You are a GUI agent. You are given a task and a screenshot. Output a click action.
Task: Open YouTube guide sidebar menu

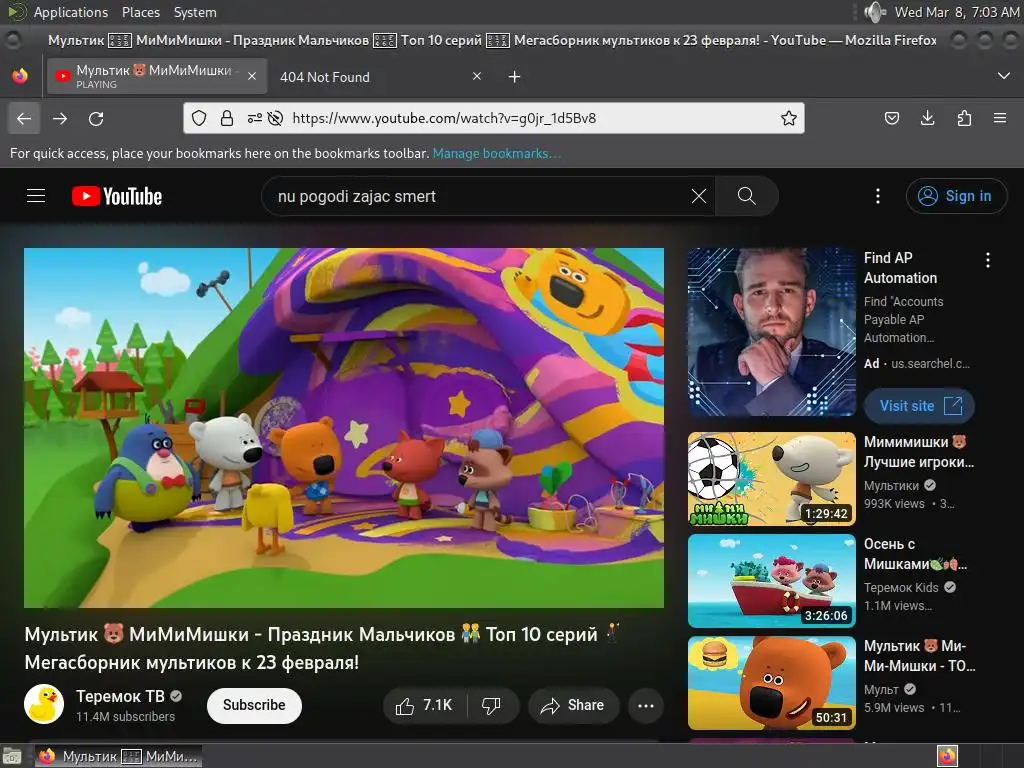[x=36, y=196]
